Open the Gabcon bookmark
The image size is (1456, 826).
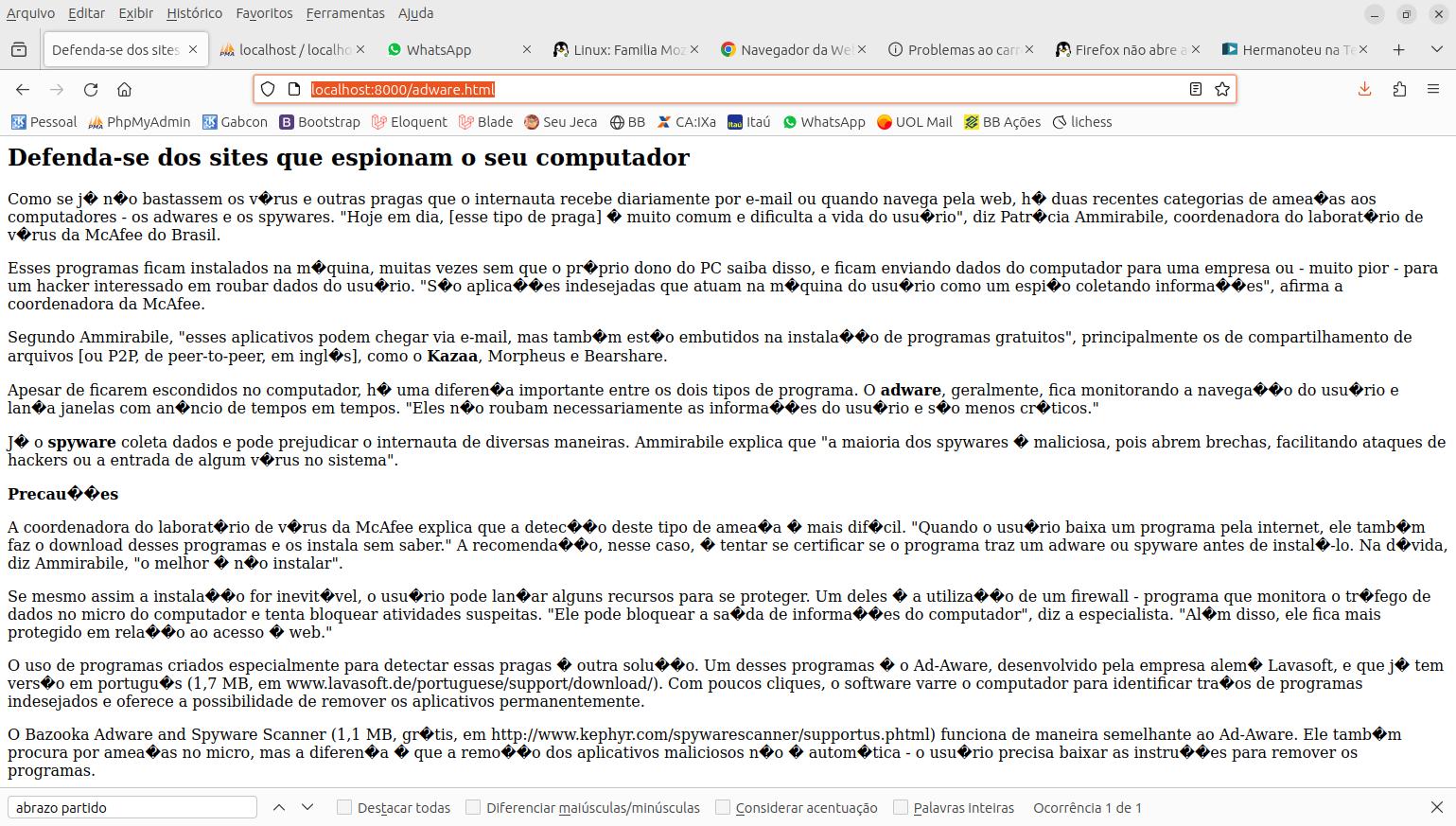[x=236, y=122]
